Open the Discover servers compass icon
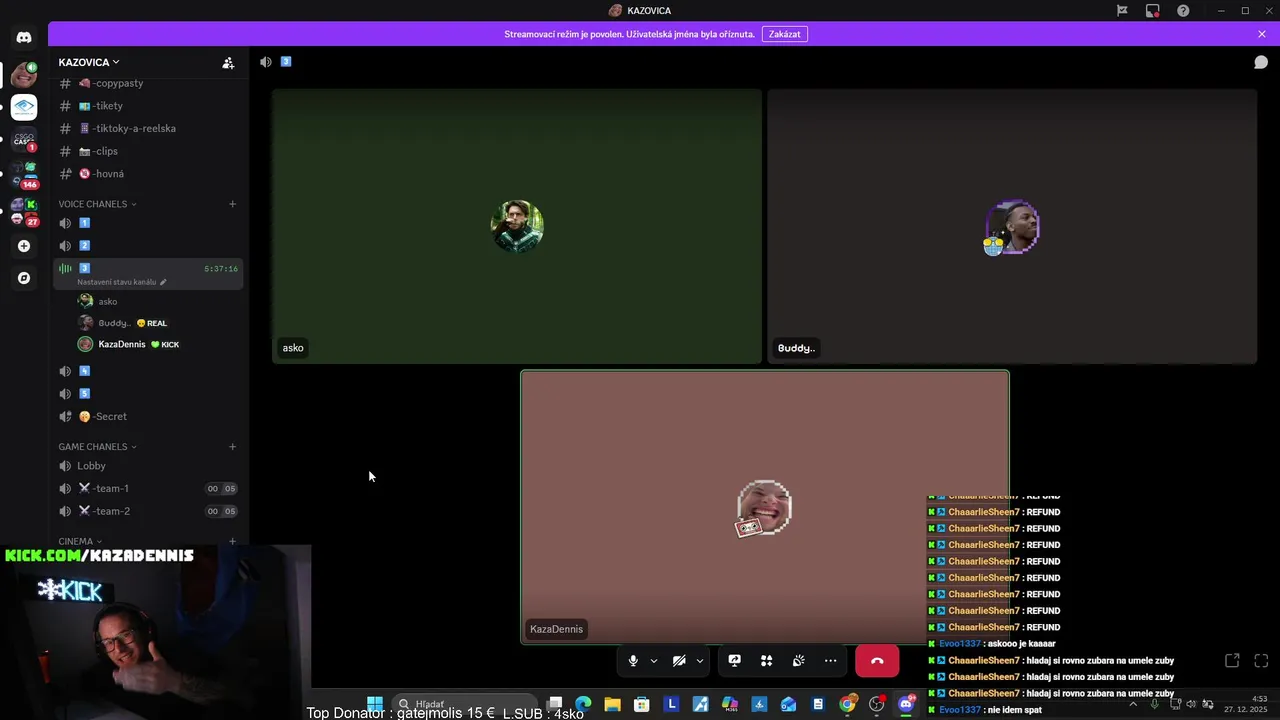The height and width of the screenshot is (720, 1280). (x=24, y=278)
